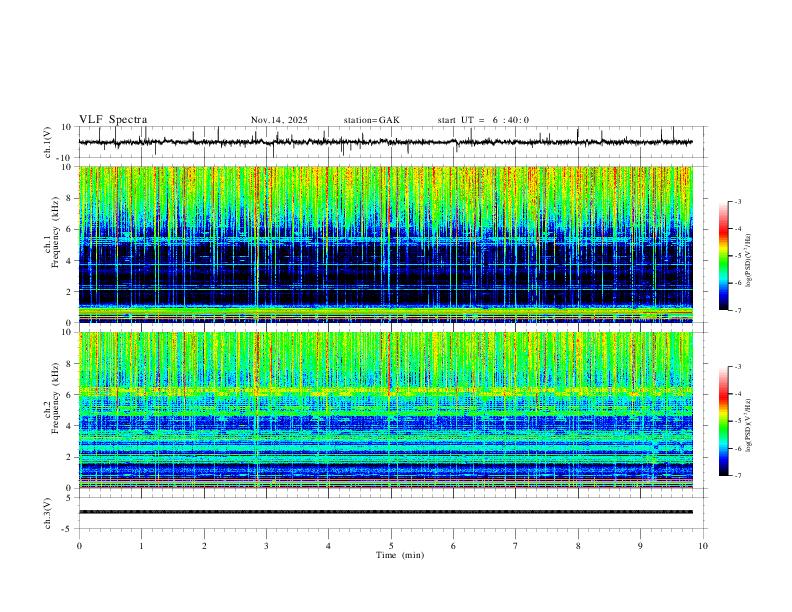Click the ch.1 spectrogram panel
792x612 pixels.
[x=385, y=244]
